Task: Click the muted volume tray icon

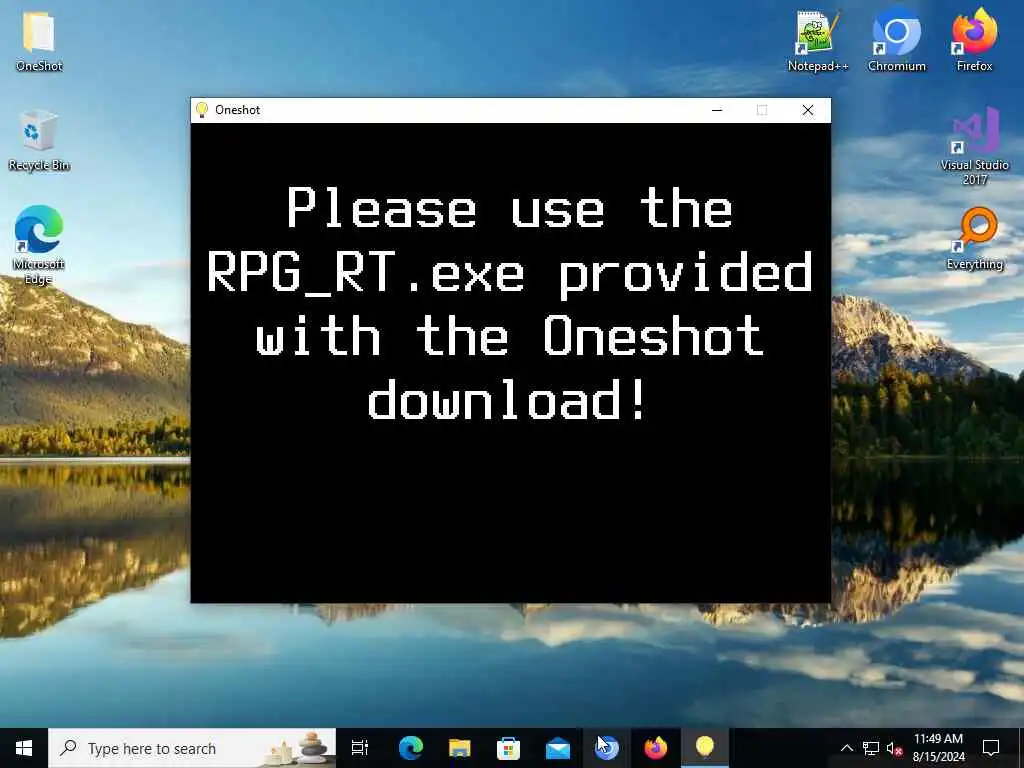Action: [x=894, y=749]
